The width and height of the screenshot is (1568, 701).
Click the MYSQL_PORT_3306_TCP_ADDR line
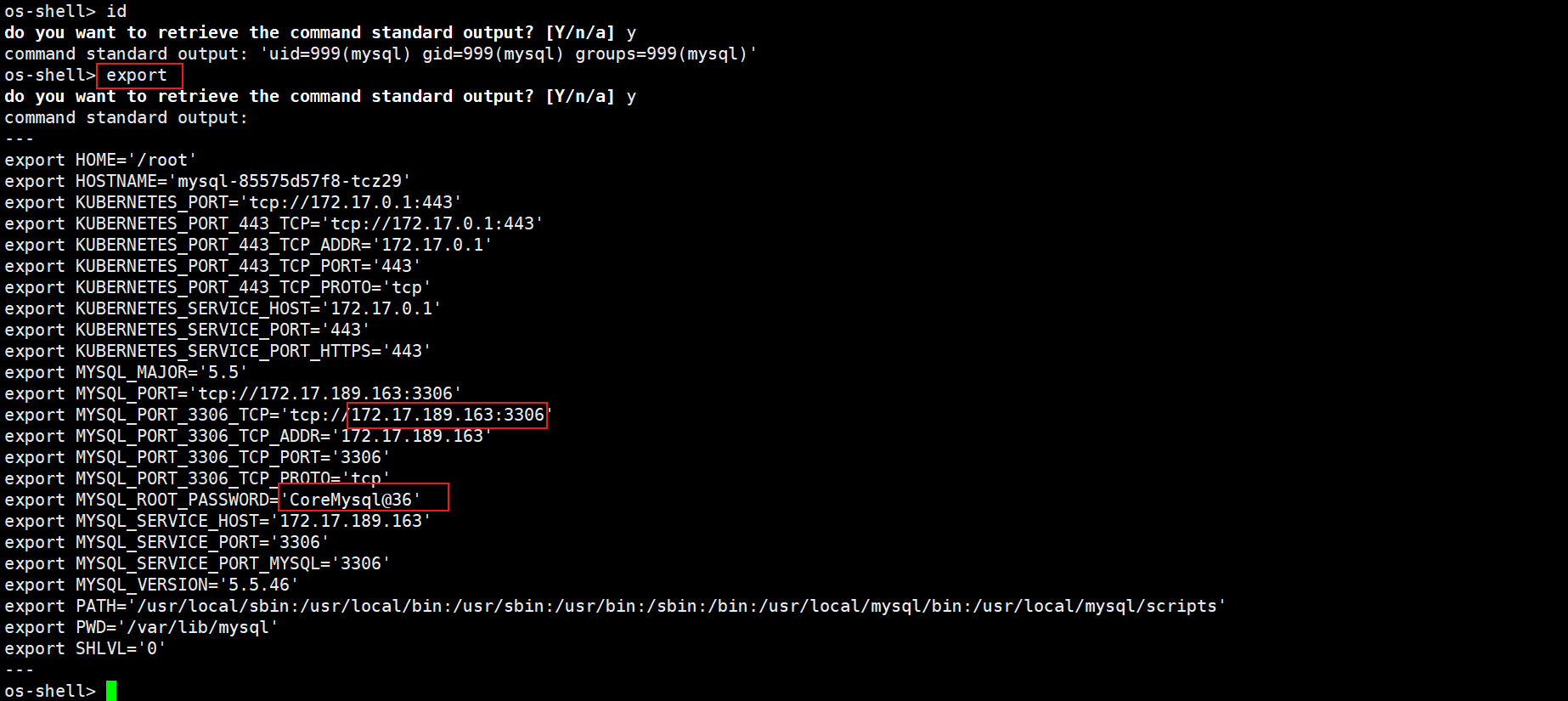248,436
